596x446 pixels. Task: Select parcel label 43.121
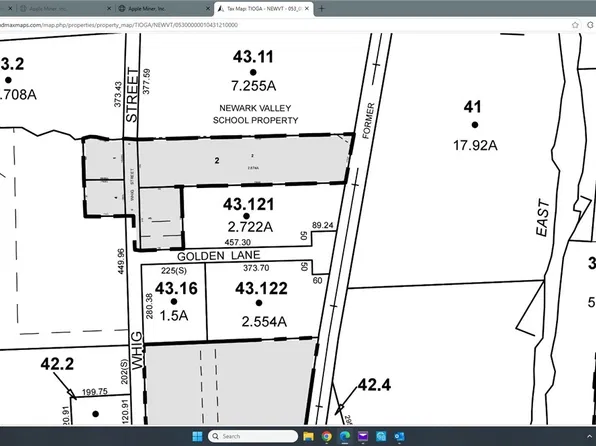[248, 204]
